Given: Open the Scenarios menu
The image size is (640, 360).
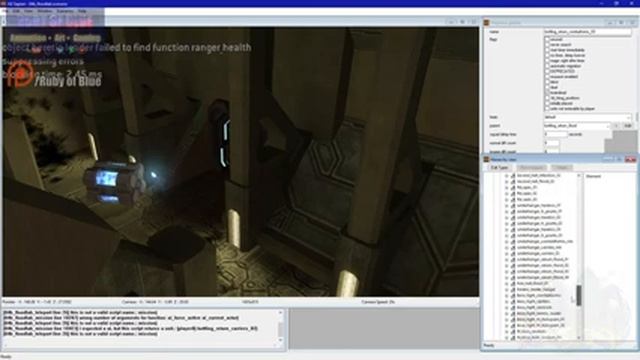Looking at the screenshot, I should [65, 11].
